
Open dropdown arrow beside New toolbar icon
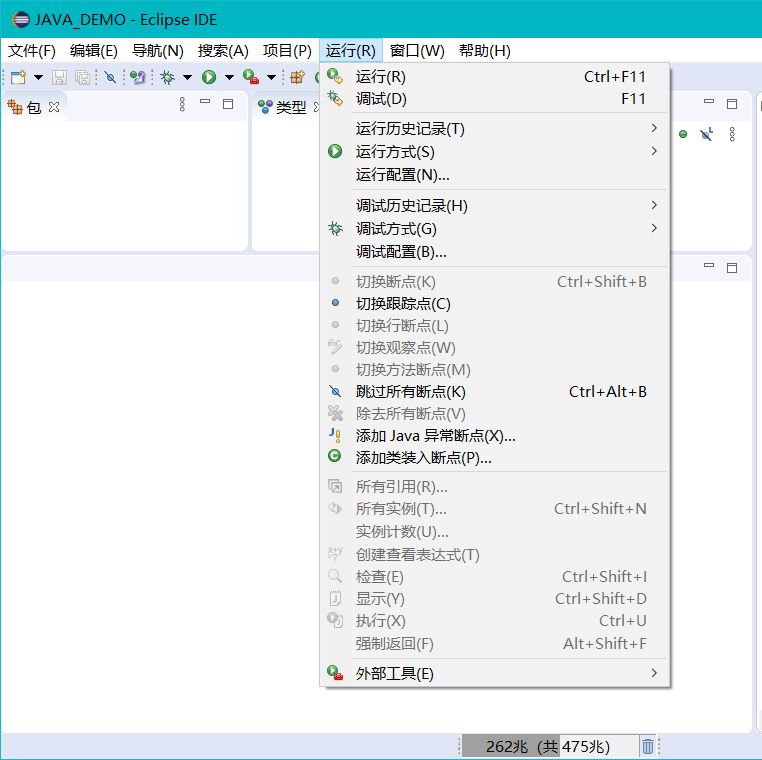tap(38, 77)
